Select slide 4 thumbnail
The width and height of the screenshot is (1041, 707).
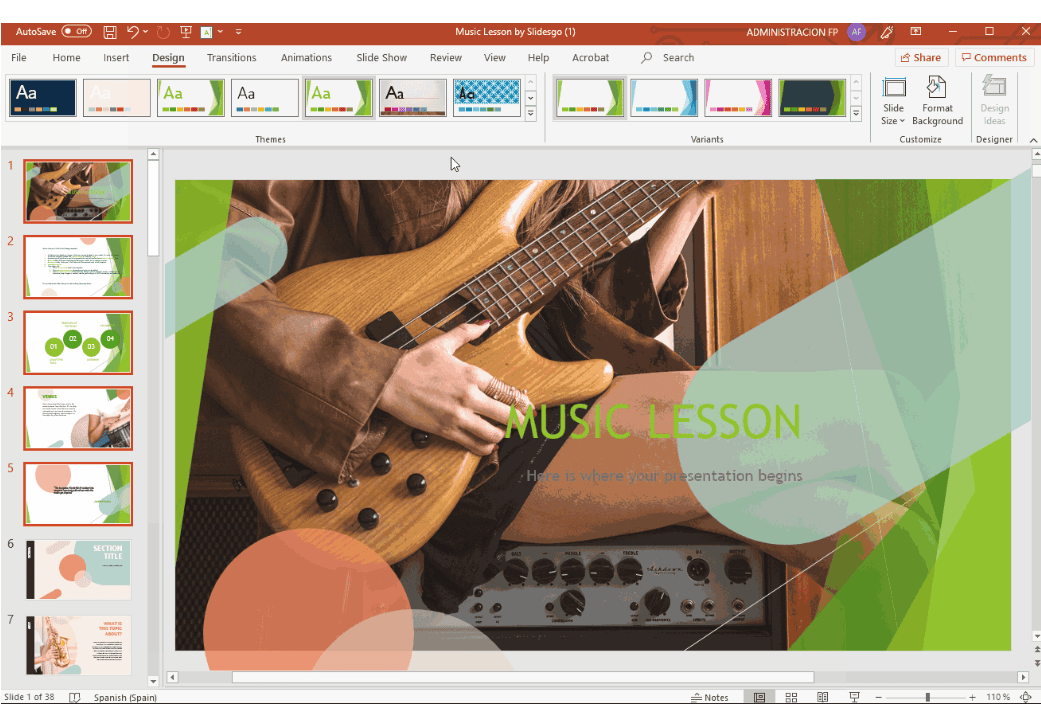click(x=78, y=418)
